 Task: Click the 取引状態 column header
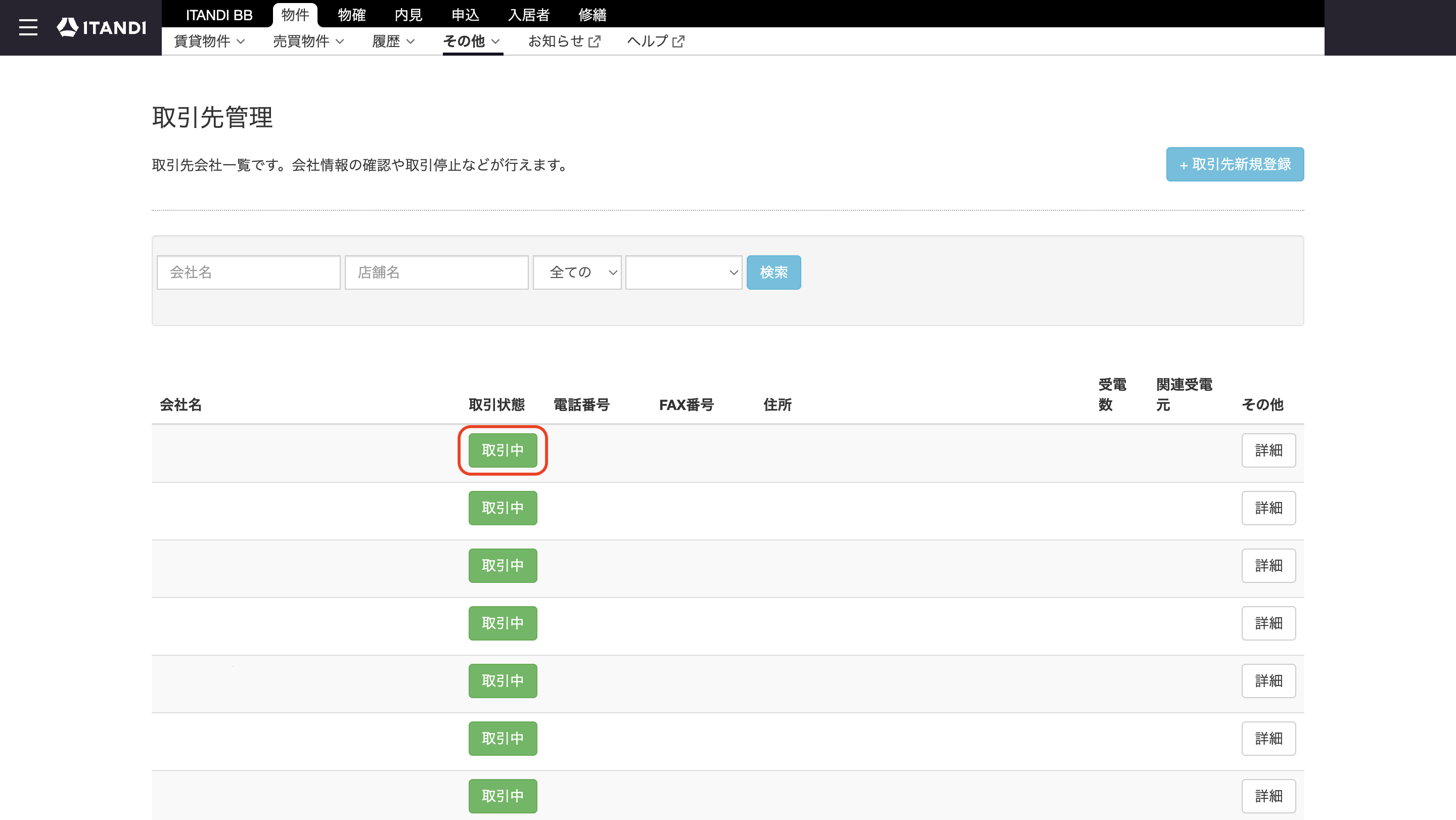coord(496,404)
